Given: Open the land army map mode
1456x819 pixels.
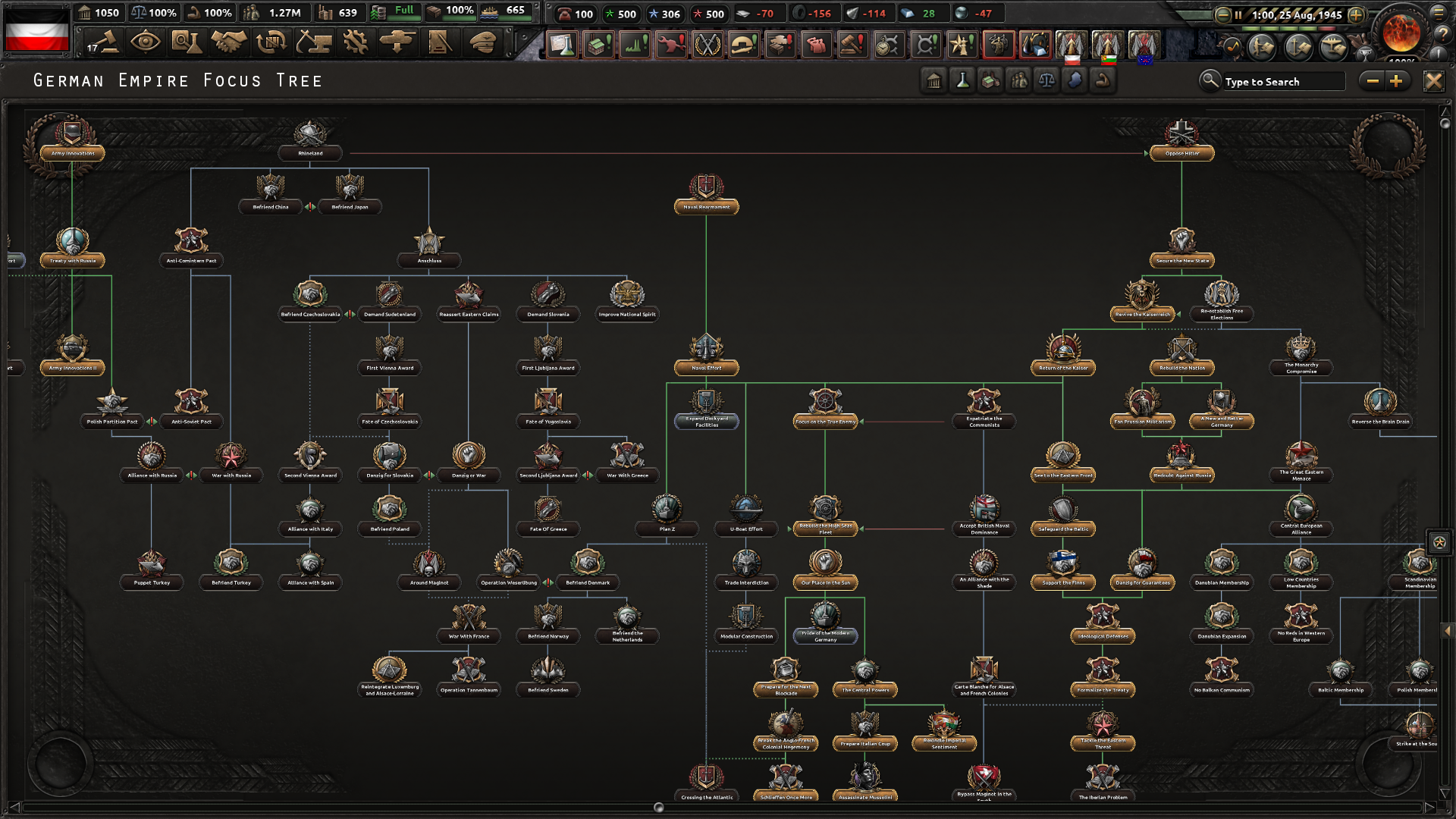Looking at the screenshot, I should point(1263,48).
